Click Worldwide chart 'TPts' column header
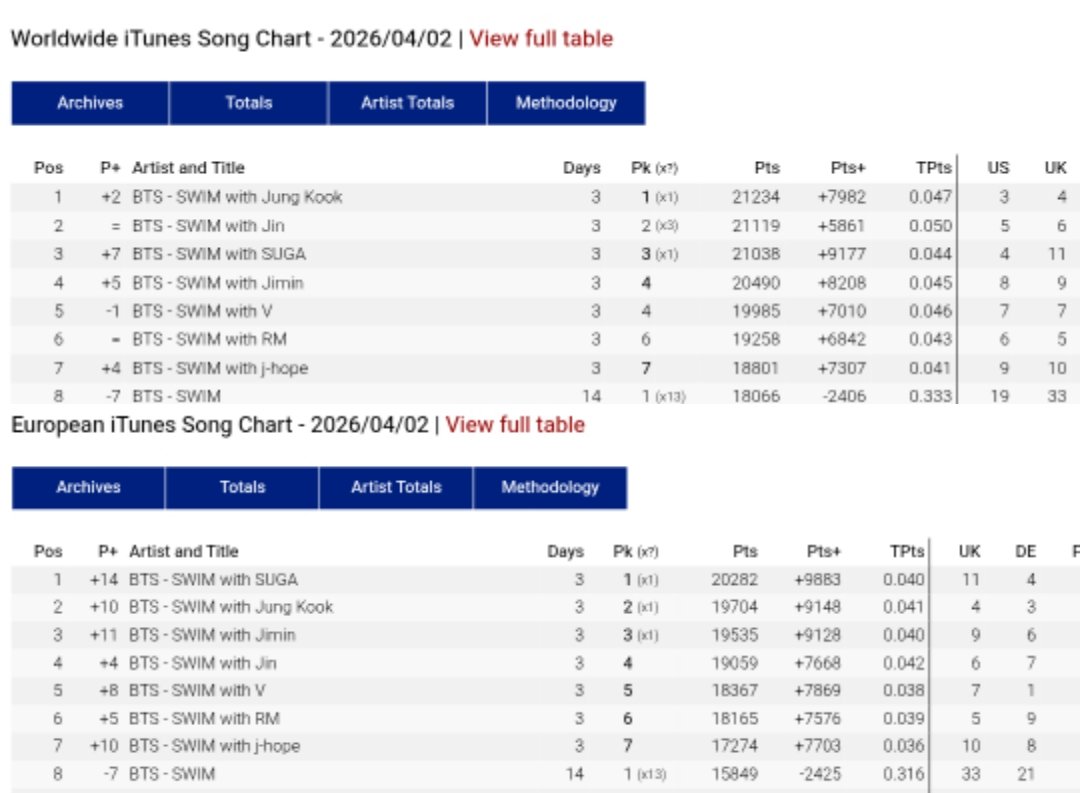This screenshot has height=793, width=1080. (933, 168)
